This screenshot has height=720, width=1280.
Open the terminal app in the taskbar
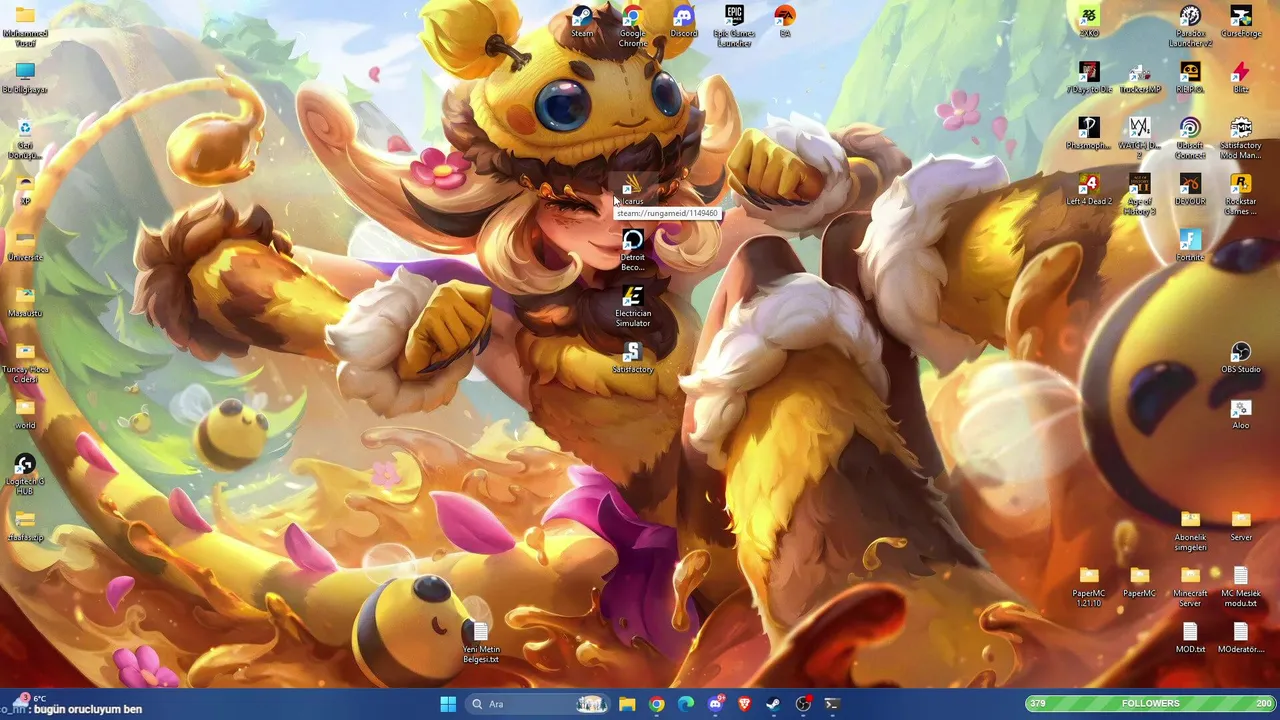pos(832,704)
